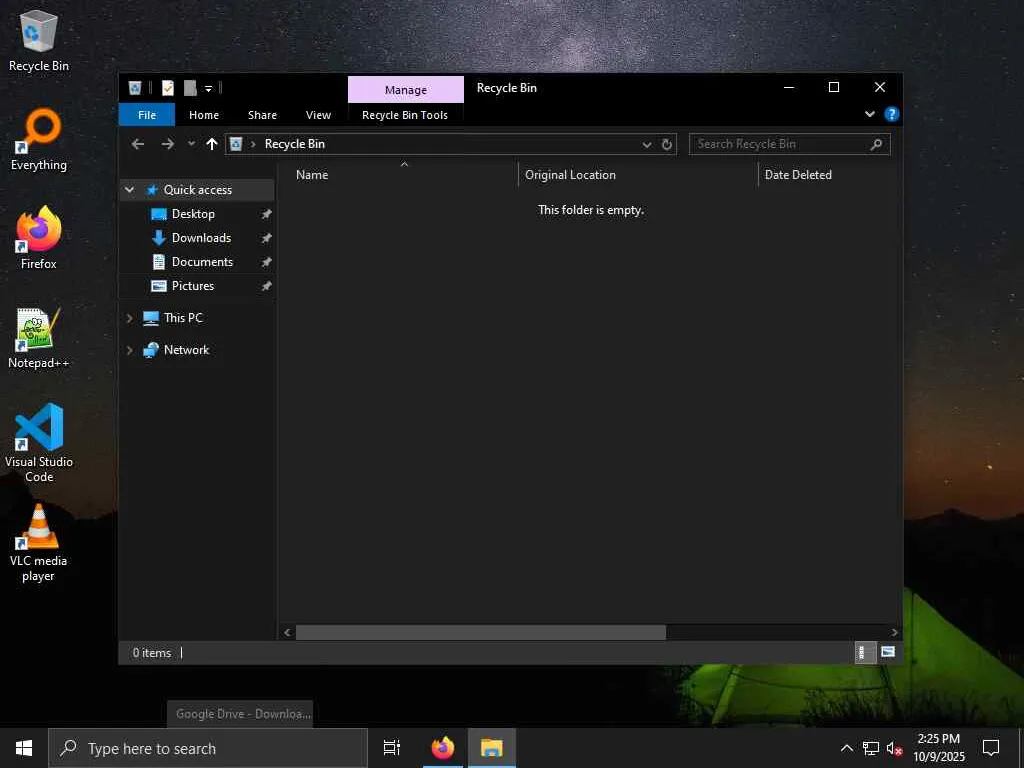Click the network tray icon
Viewport: 1024px width, 768px height.
[871, 748]
